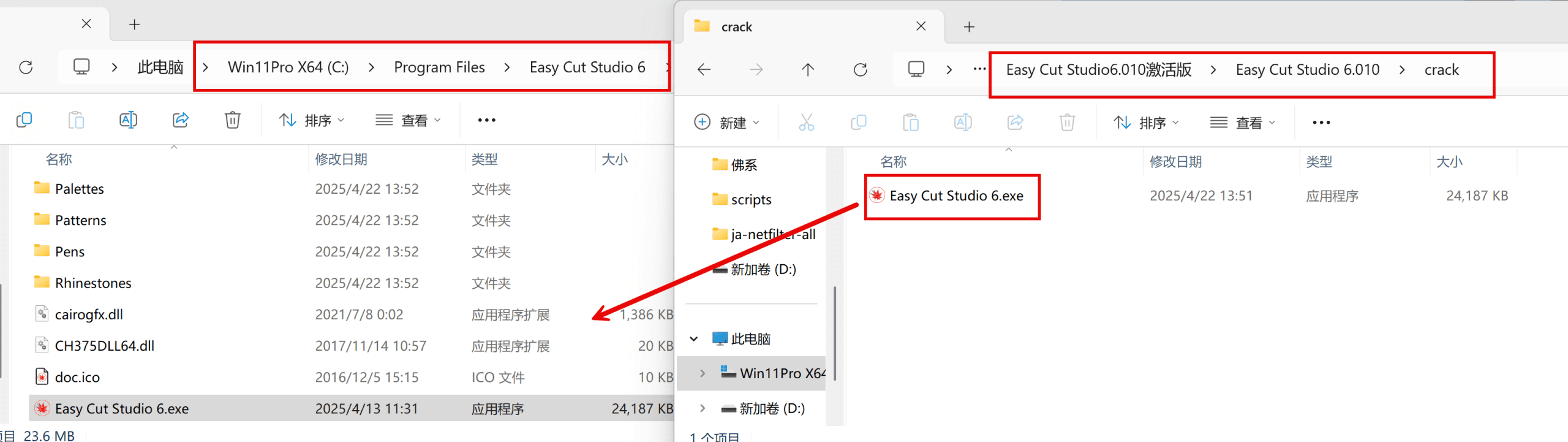Switch to the crack tab
The image size is (1568, 442).
tap(796, 27)
